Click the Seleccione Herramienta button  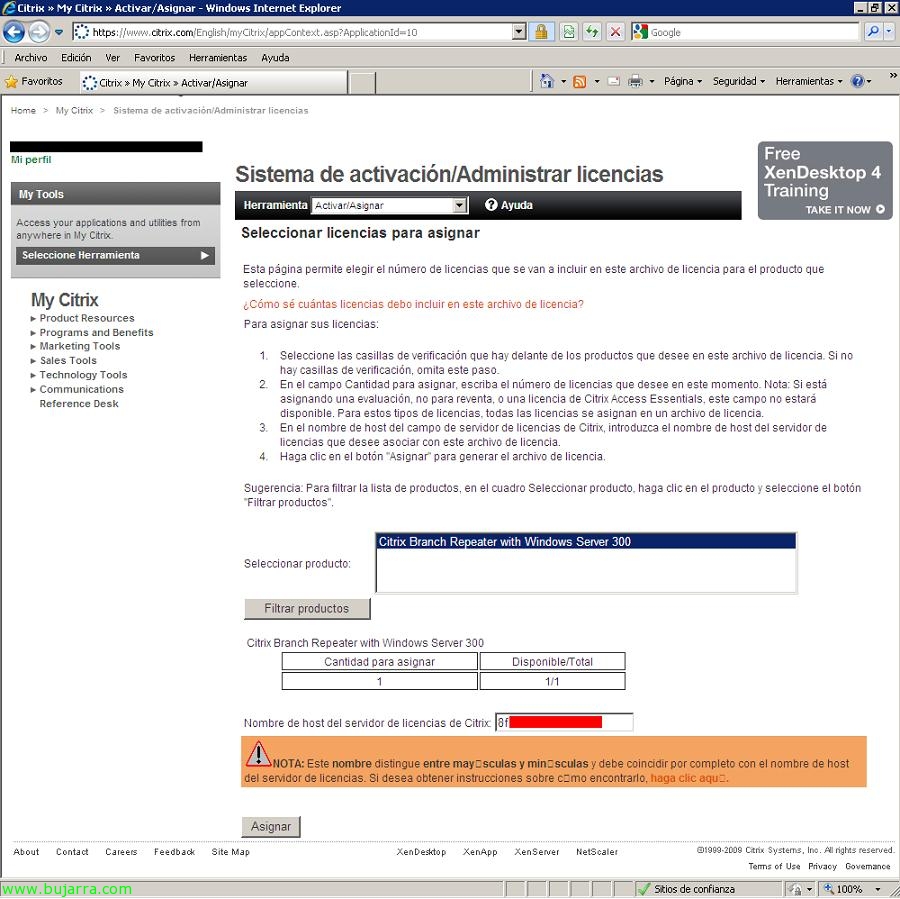[115, 255]
